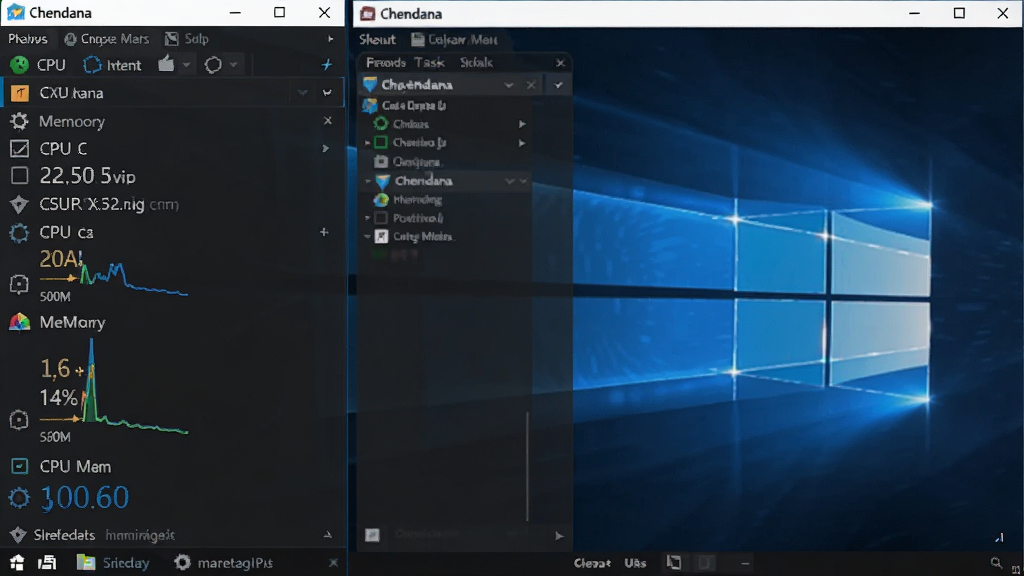The width and height of the screenshot is (1024, 576).
Task: Click the small square icon at panel bottom
Action: [372, 536]
